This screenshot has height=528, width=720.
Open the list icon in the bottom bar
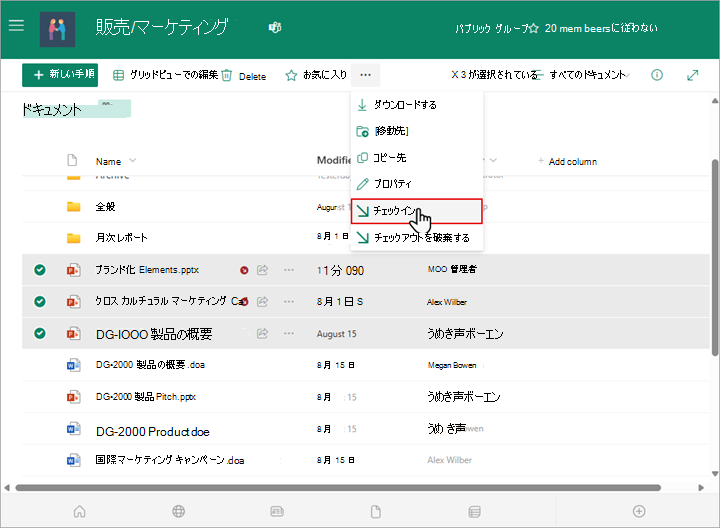tap(474, 511)
